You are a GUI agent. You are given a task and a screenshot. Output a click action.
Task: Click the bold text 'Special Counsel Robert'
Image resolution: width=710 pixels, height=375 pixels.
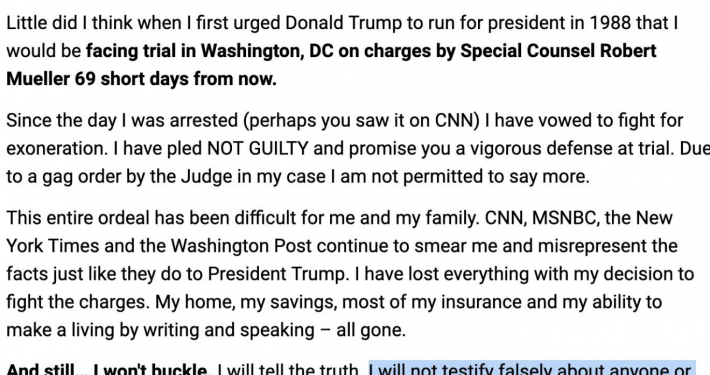(558, 51)
